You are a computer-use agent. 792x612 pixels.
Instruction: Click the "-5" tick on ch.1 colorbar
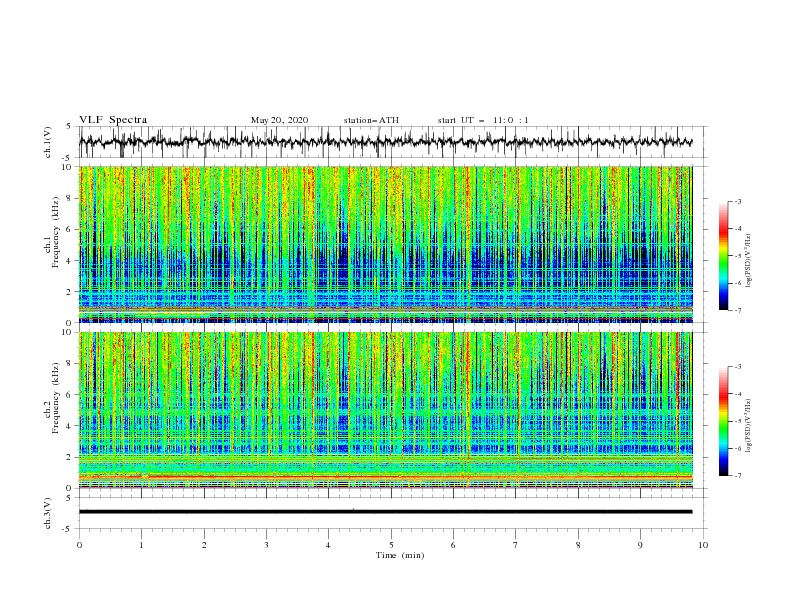(x=738, y=256)
